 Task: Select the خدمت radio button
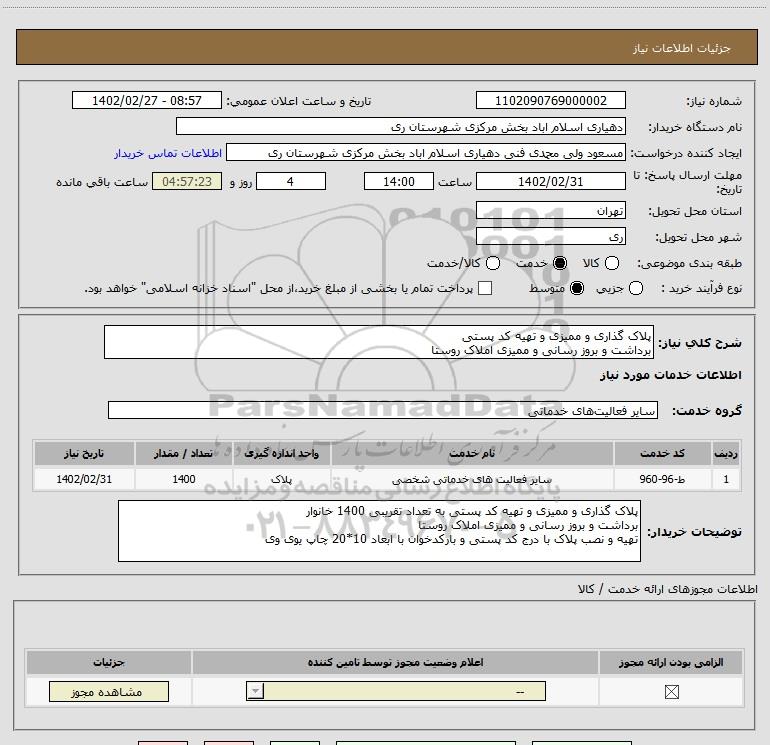pos(560,263)
